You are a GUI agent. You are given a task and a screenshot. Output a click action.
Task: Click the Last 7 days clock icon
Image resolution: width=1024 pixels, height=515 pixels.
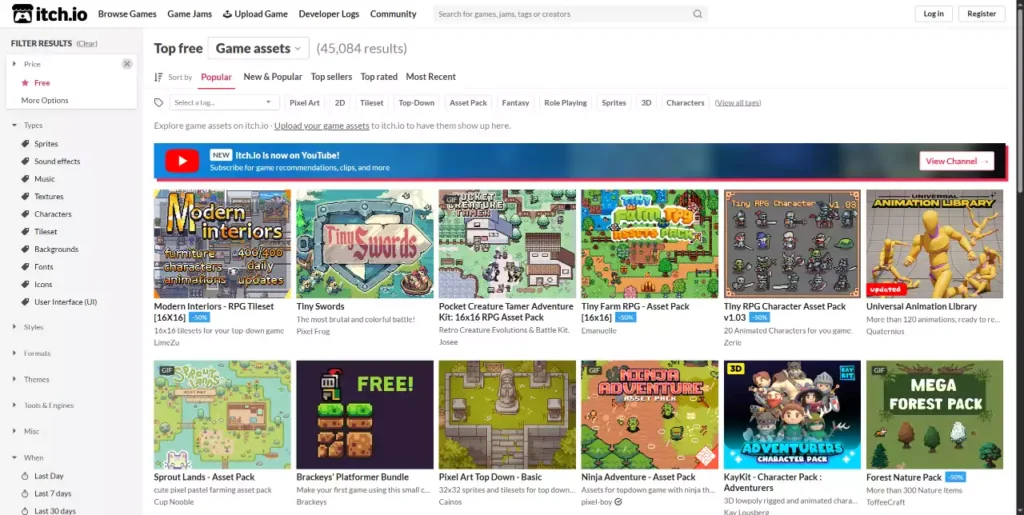(25, 494)
